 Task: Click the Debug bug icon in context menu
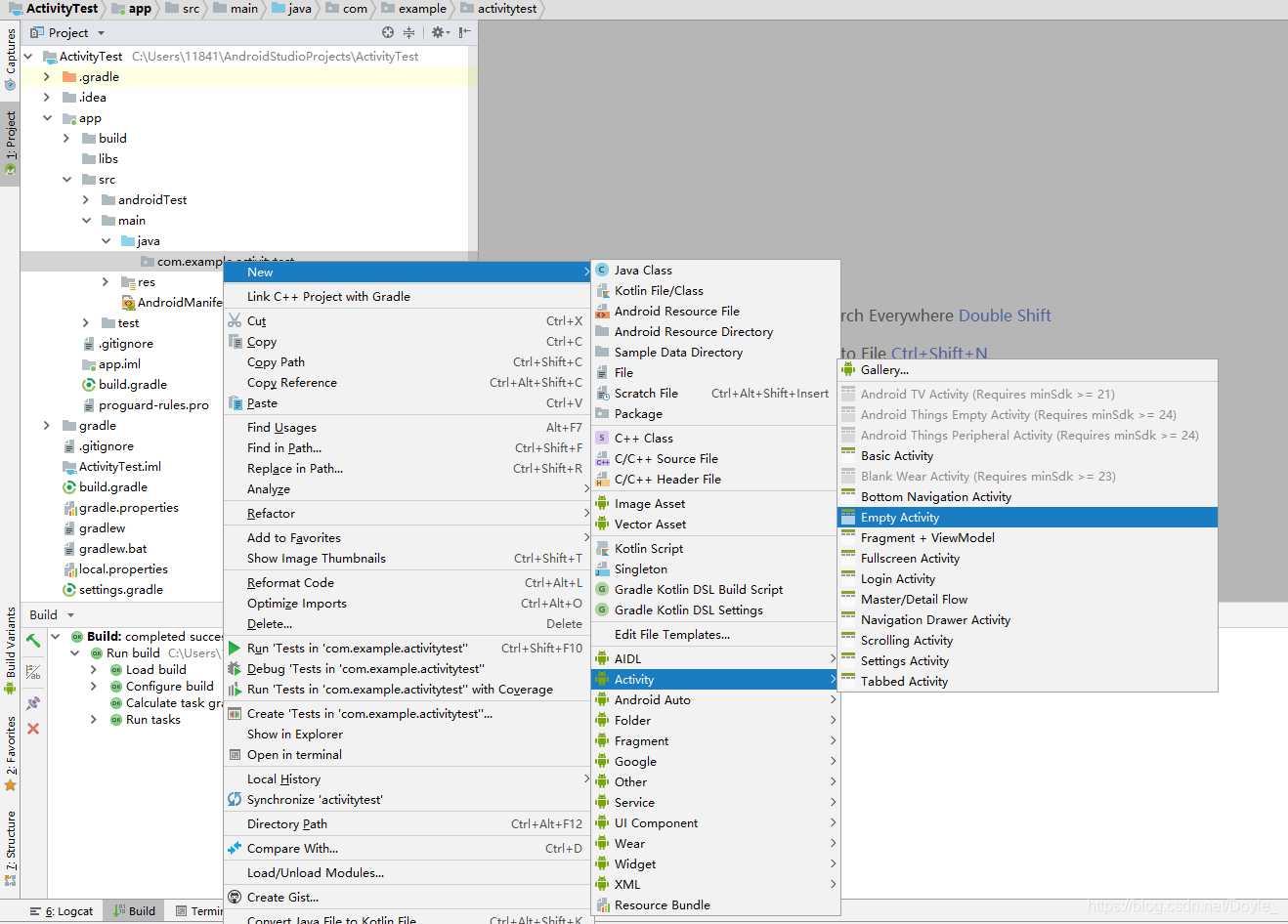[x=235, y=668]
